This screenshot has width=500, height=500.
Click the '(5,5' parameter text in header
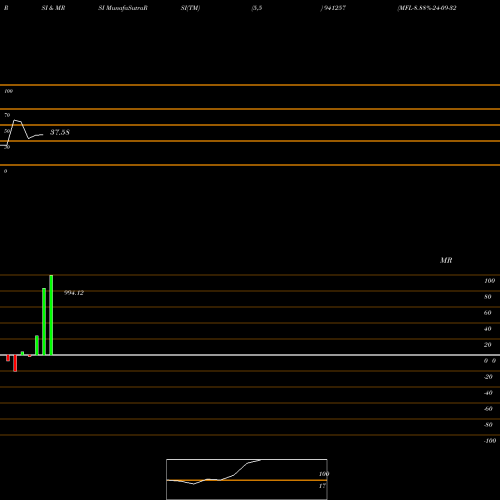257,8
